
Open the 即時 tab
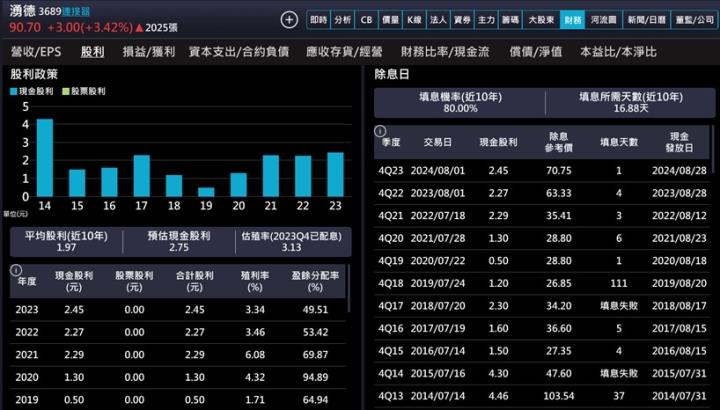pos(319,20)
